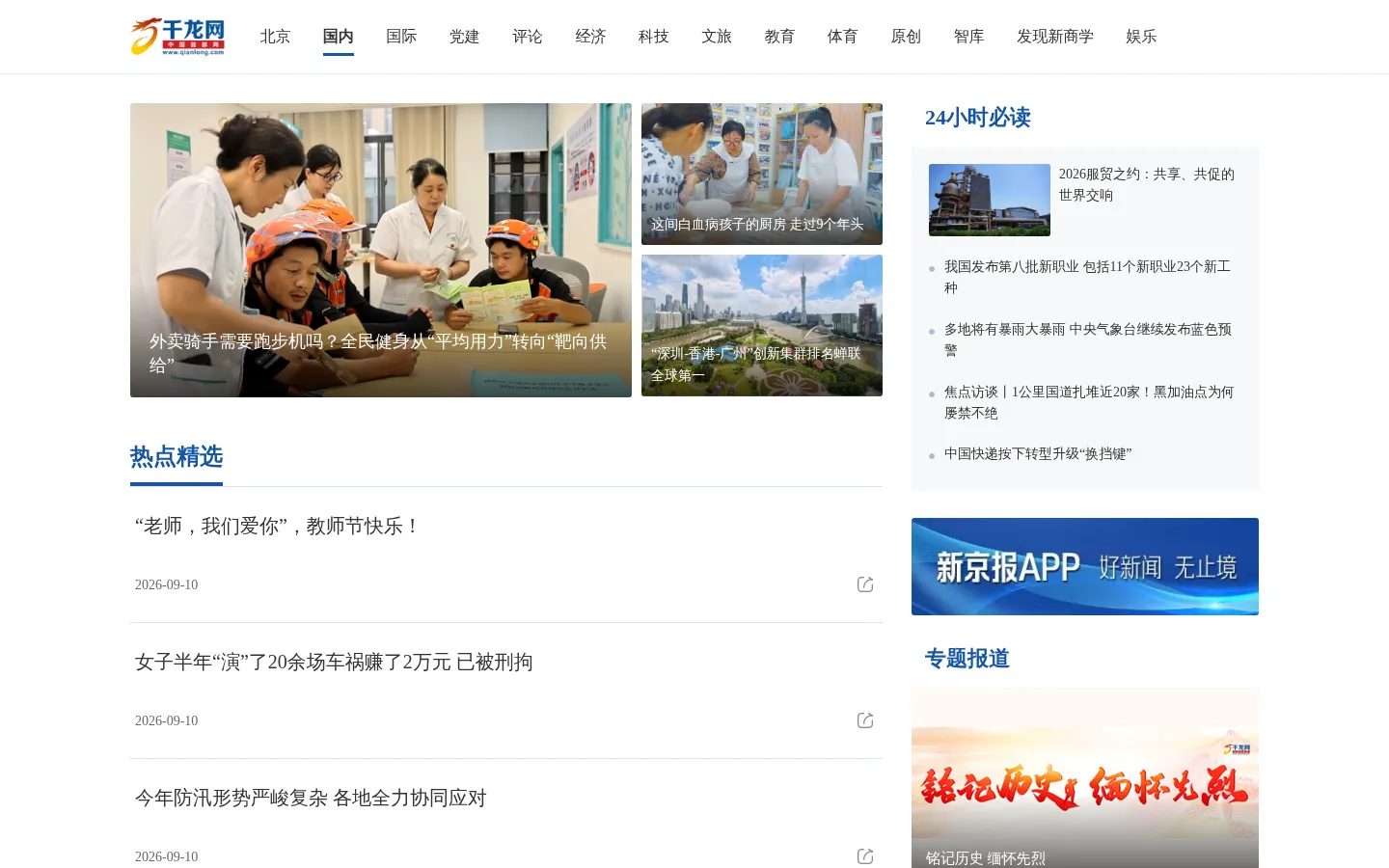Switch to the 评论 section

click(528, 37)
